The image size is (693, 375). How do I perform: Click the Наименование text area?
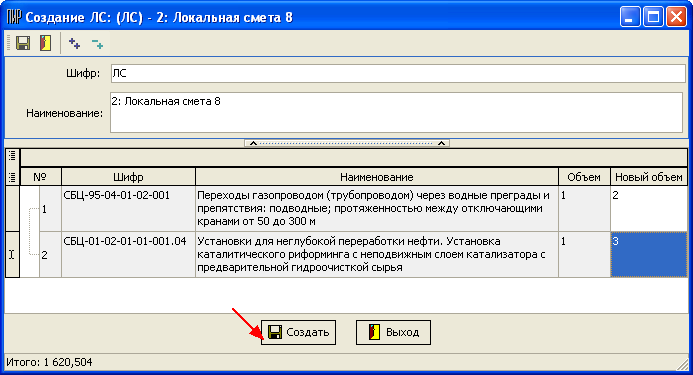(x=396, y=112)
